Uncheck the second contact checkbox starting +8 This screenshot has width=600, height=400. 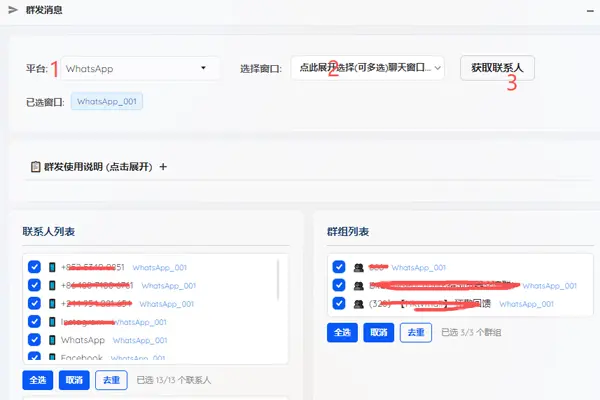34,285
